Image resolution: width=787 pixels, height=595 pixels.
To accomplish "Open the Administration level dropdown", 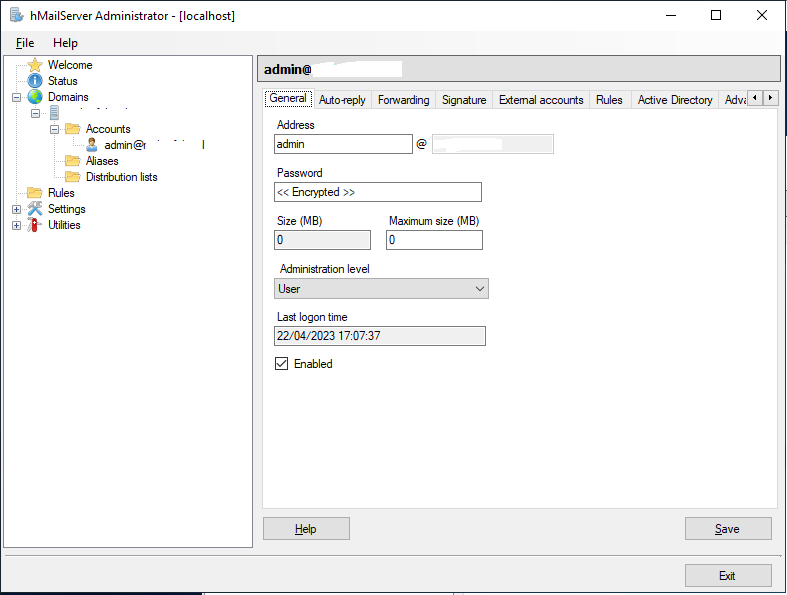I will 381,289.
